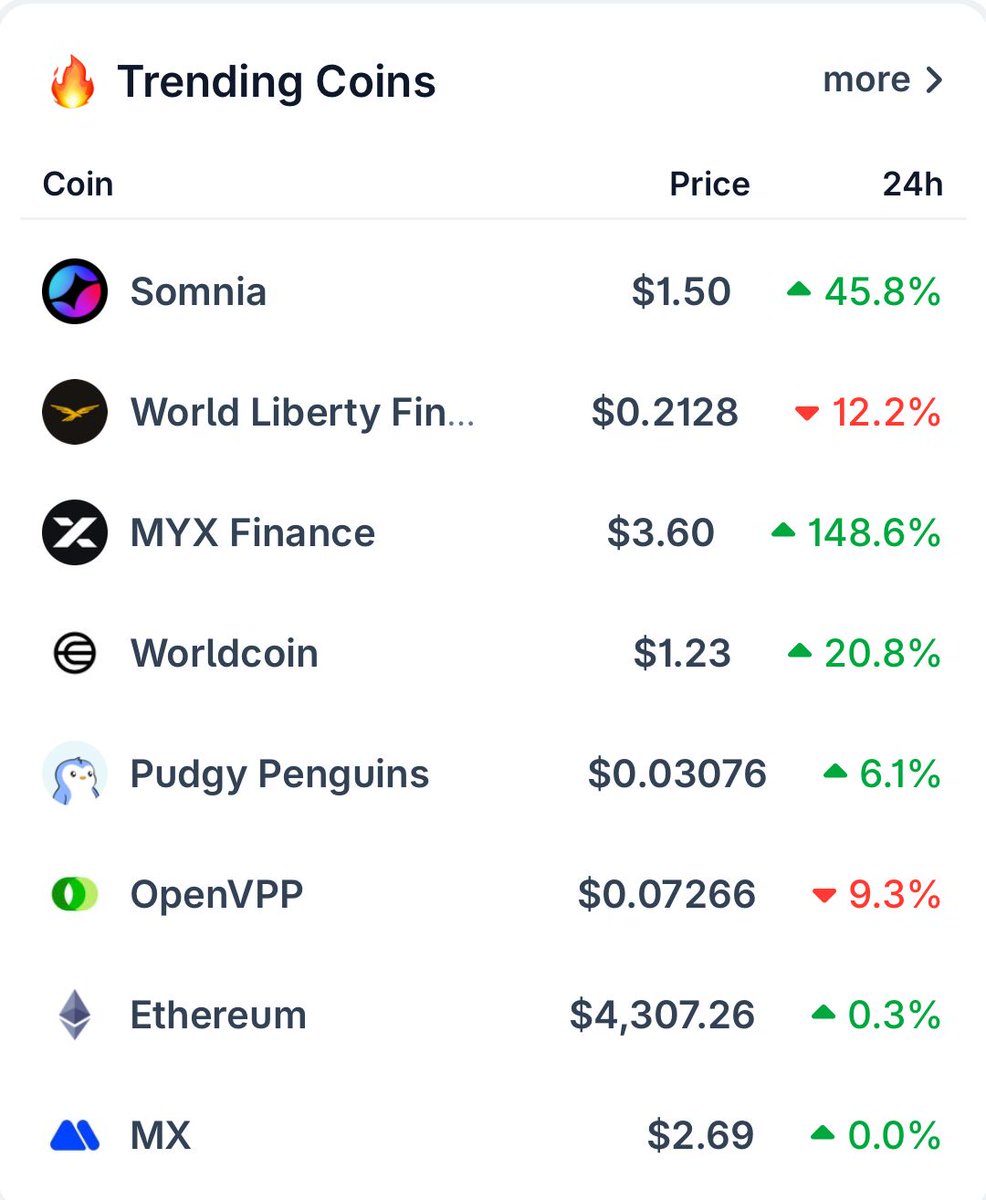
Task: Open the Somnia coin name link
Action: point(198,292)
